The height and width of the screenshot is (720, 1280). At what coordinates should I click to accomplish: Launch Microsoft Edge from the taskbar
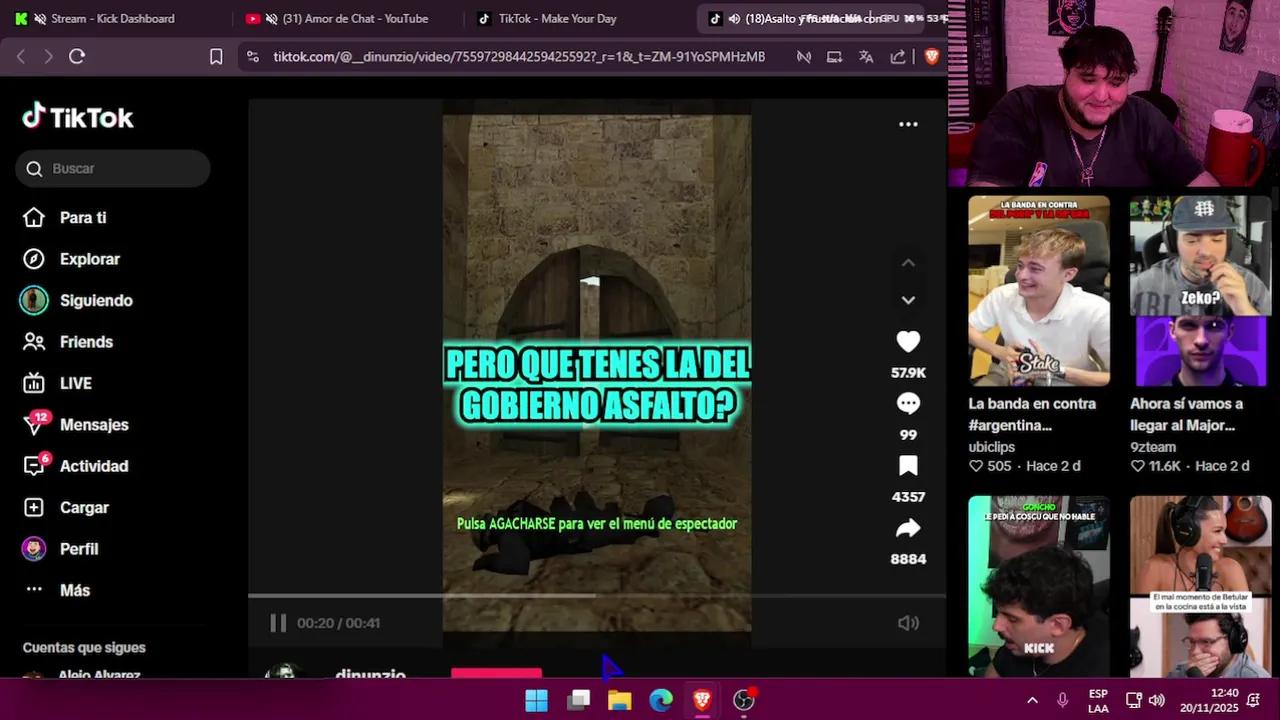pos(661,700)
